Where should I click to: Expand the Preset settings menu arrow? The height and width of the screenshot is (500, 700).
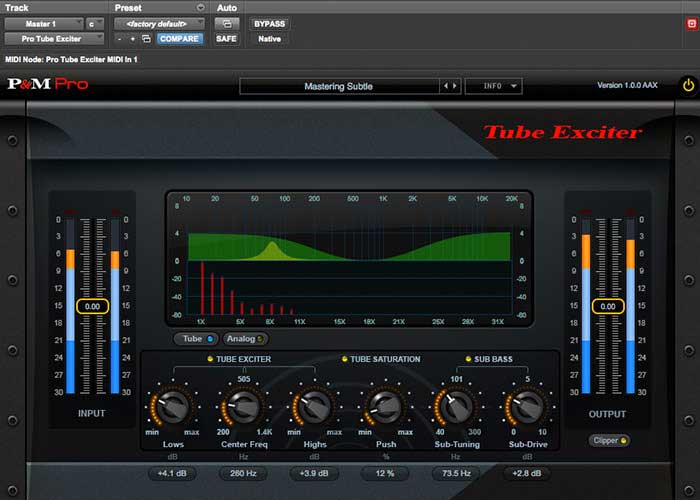tap(200, 8)
